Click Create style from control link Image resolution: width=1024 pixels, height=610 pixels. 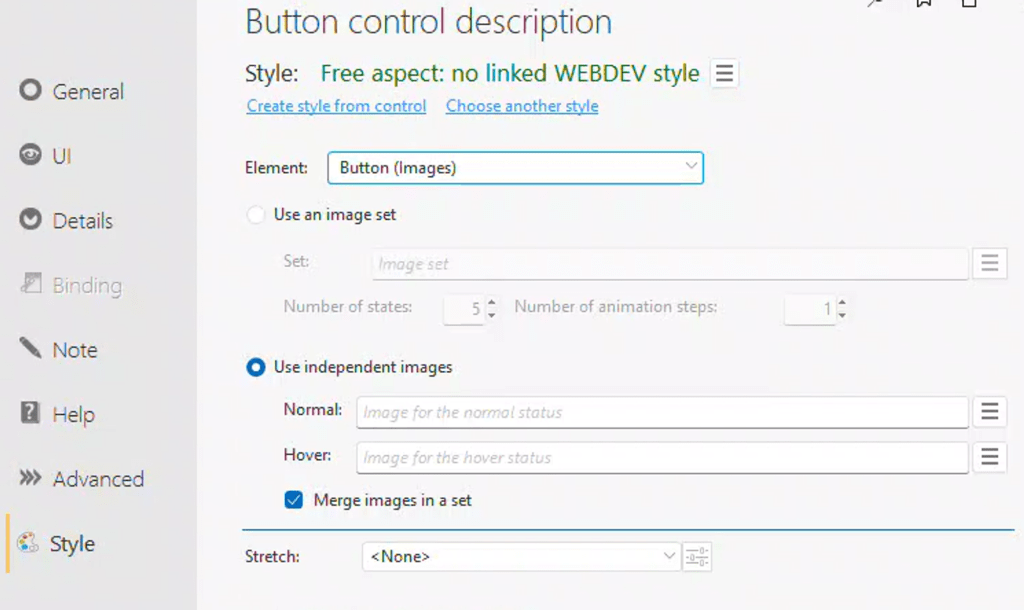[336, 106]
